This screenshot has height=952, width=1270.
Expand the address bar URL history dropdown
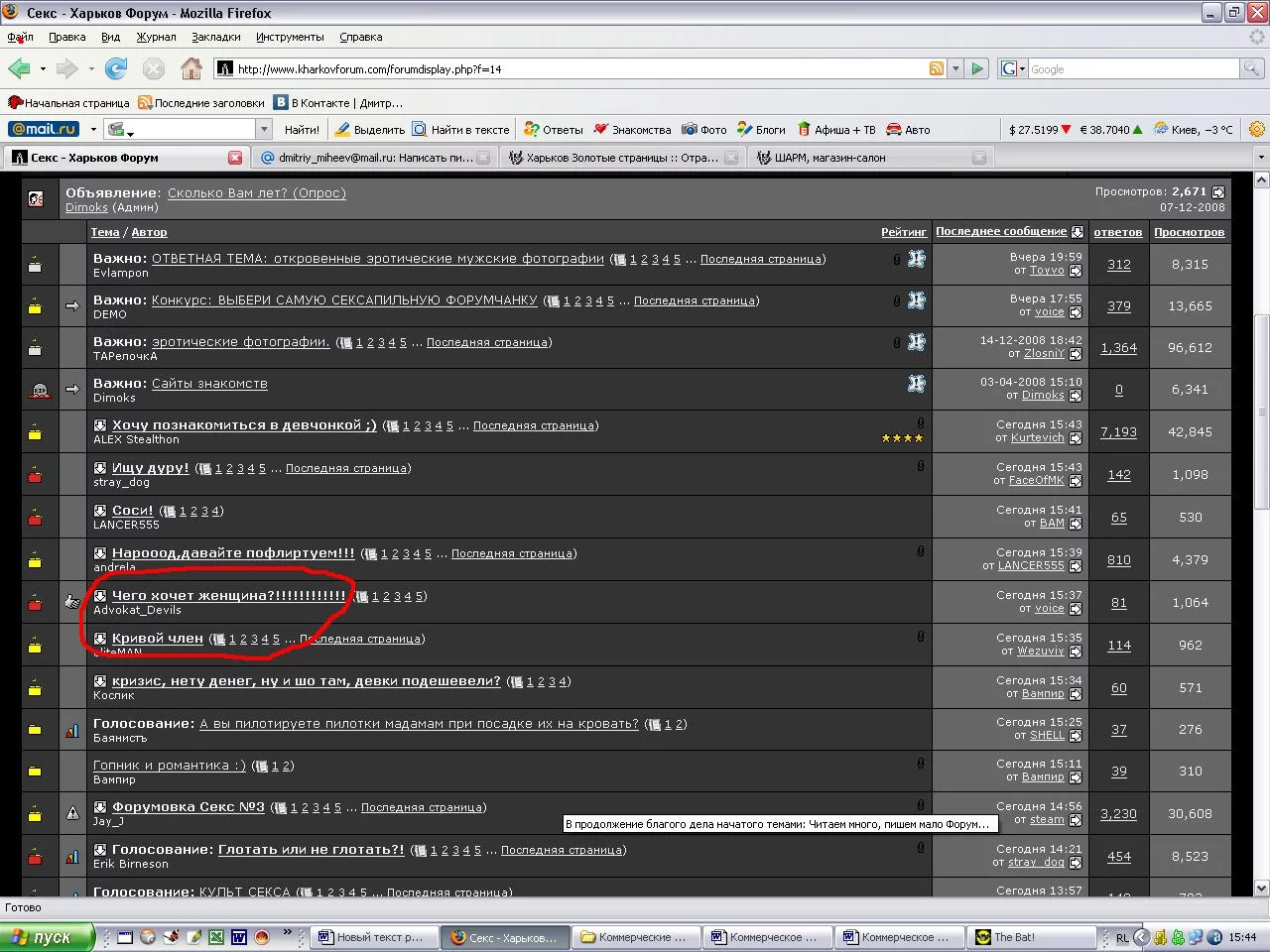[x=955, y=68]
